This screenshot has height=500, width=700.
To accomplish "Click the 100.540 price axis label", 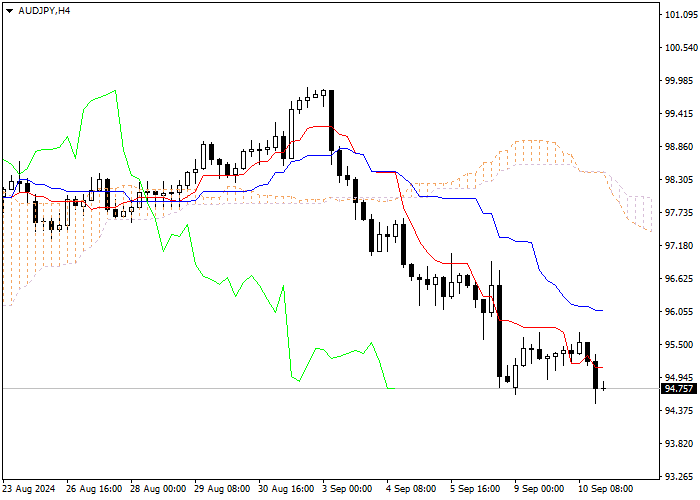I will pos(681,48).
